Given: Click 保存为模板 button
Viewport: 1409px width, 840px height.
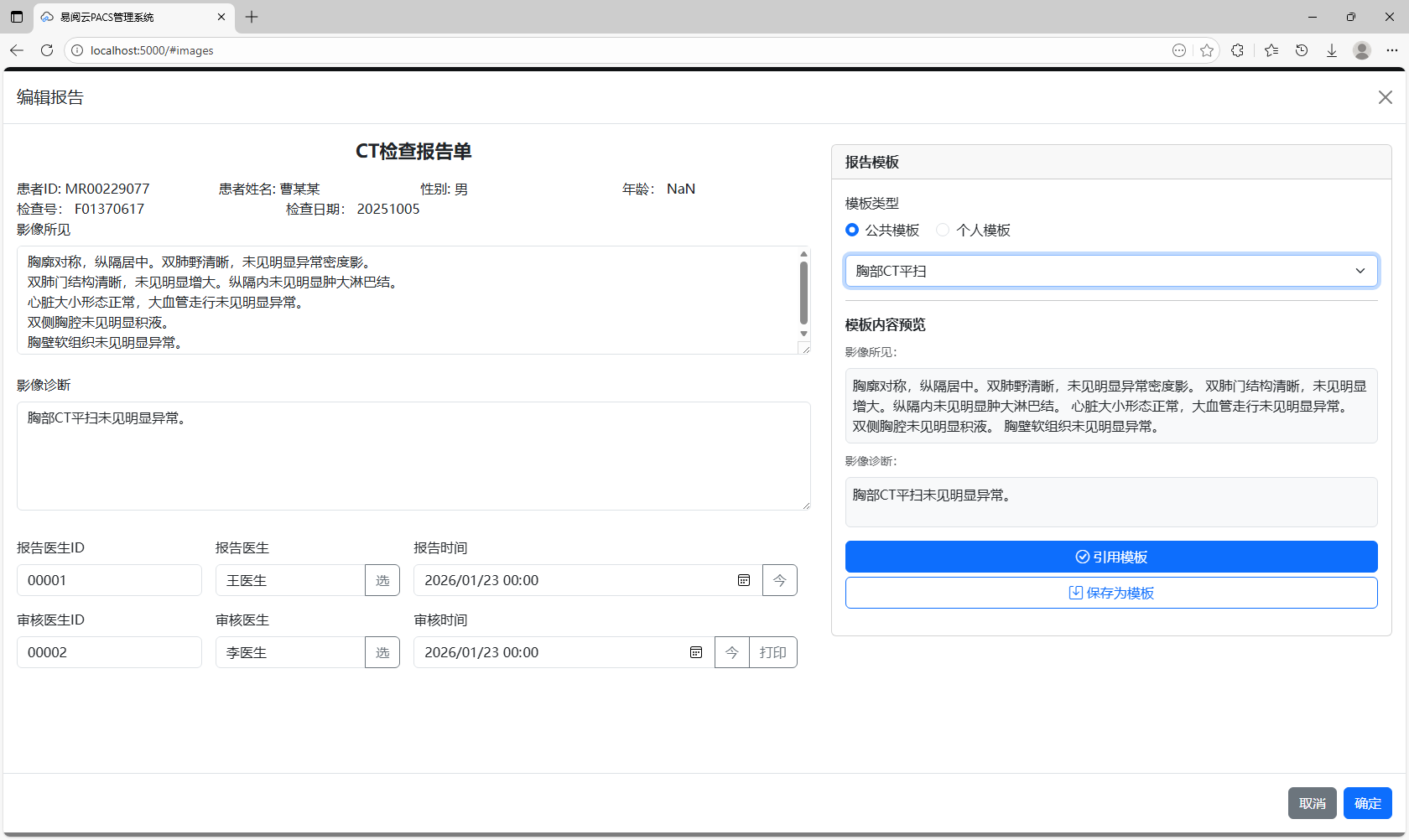Looking at the screenshot, I should (x=1110, y=593).
